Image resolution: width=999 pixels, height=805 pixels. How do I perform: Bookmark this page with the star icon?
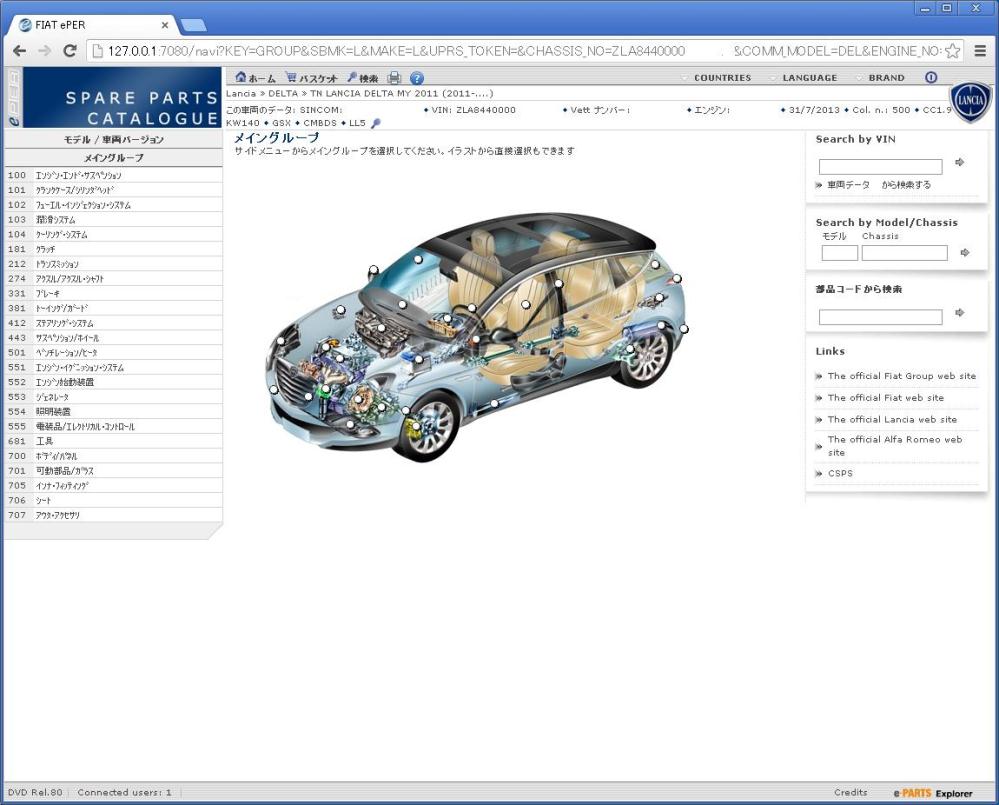tap(952, 51)
